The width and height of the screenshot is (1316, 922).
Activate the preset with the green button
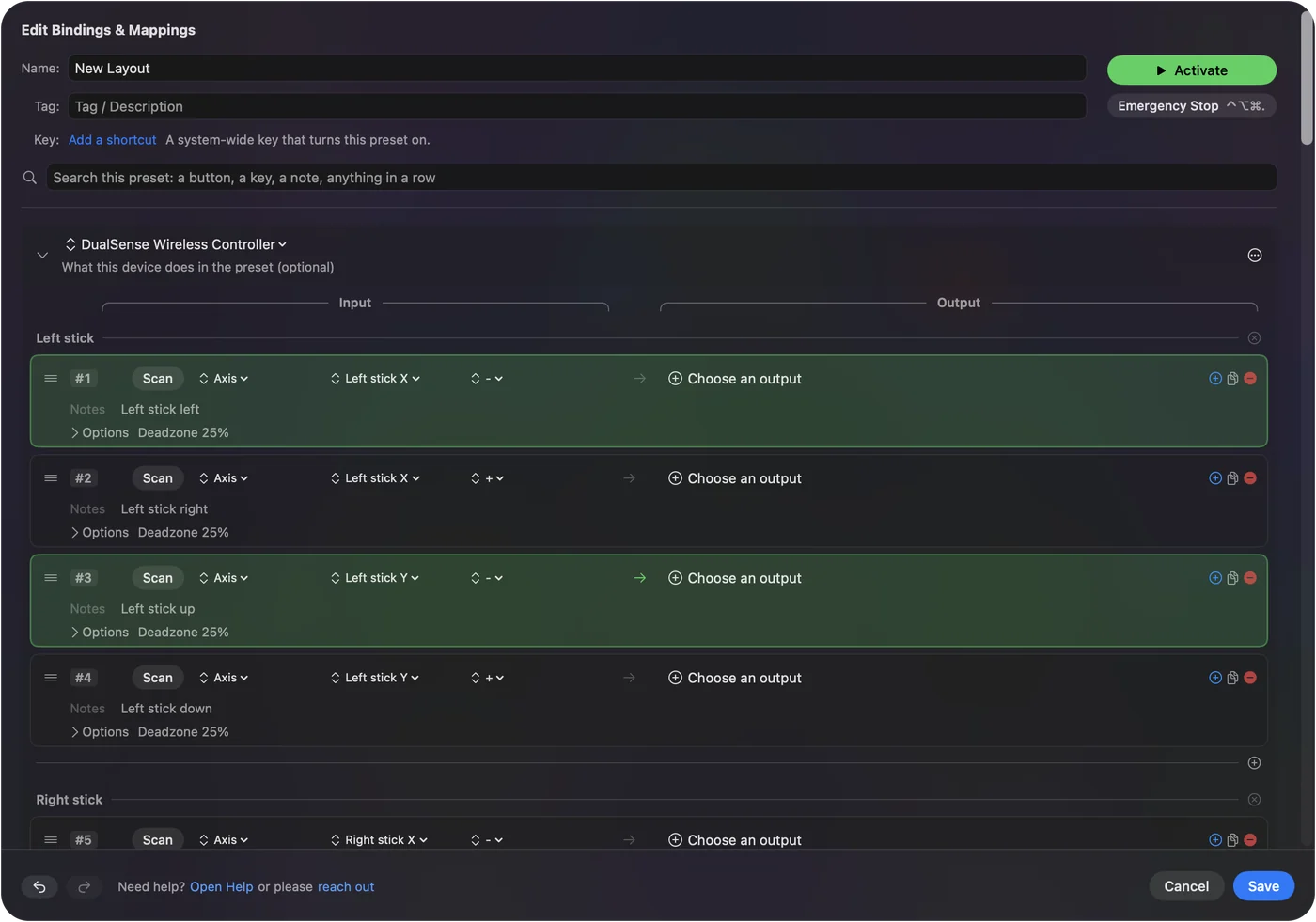point(1192,70)
